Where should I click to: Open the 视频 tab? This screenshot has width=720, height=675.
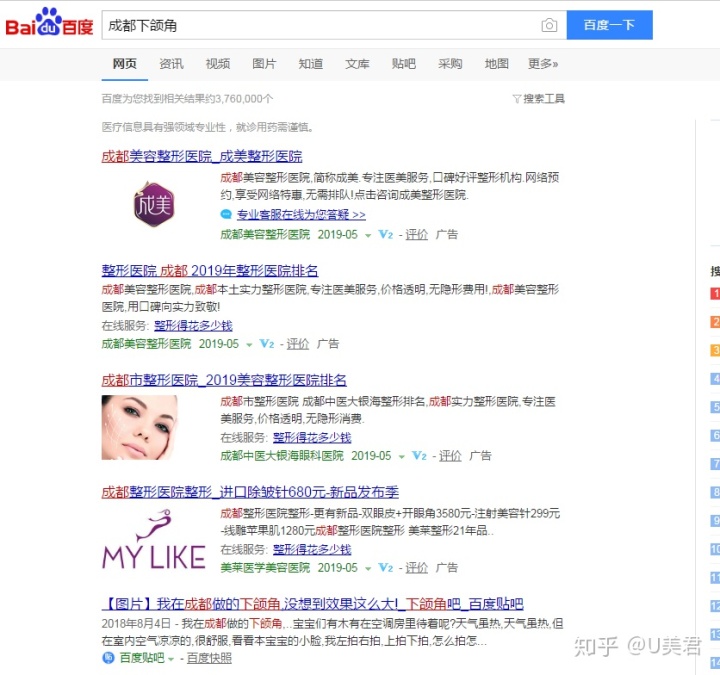(x=218, y=64)
